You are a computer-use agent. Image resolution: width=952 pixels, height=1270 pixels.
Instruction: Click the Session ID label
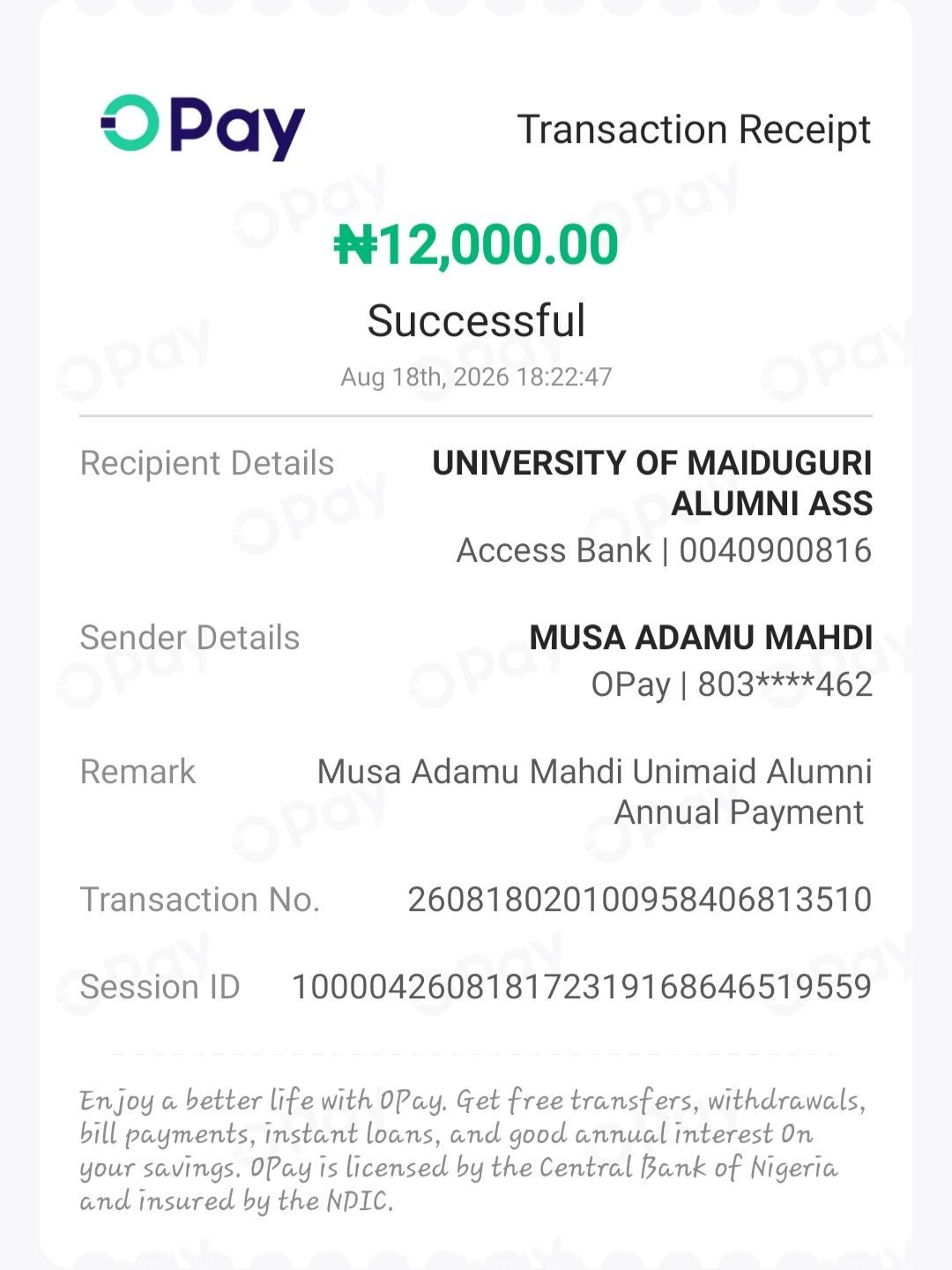click(160, 987)
